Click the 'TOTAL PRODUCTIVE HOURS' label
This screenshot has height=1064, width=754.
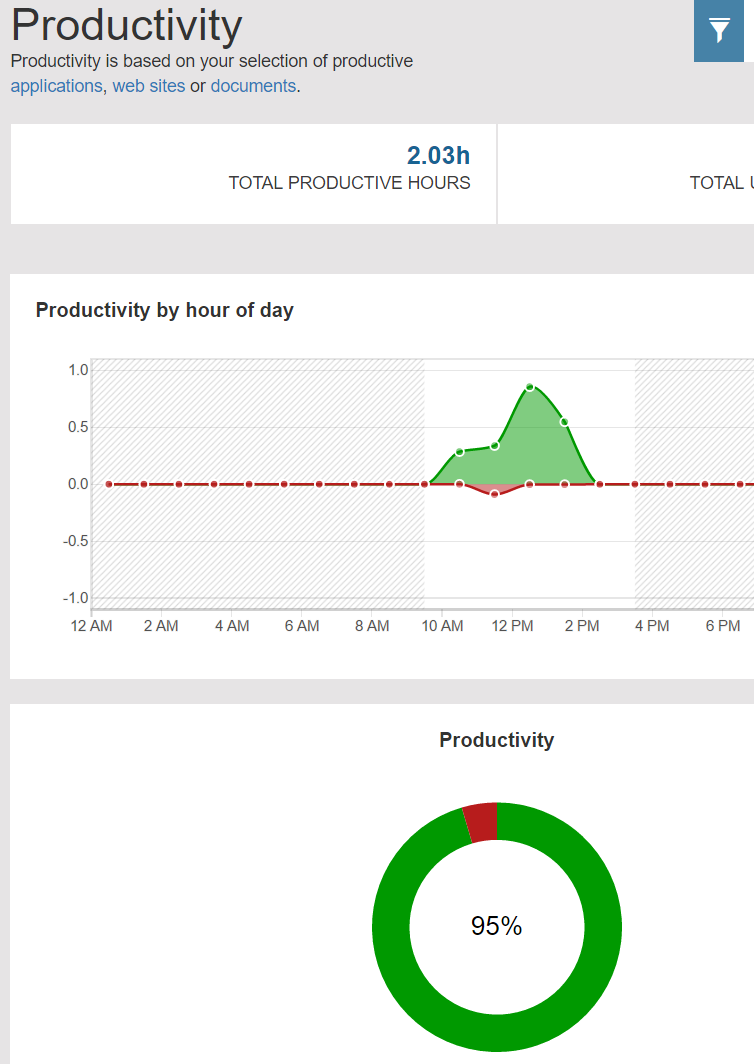(350, 183)
